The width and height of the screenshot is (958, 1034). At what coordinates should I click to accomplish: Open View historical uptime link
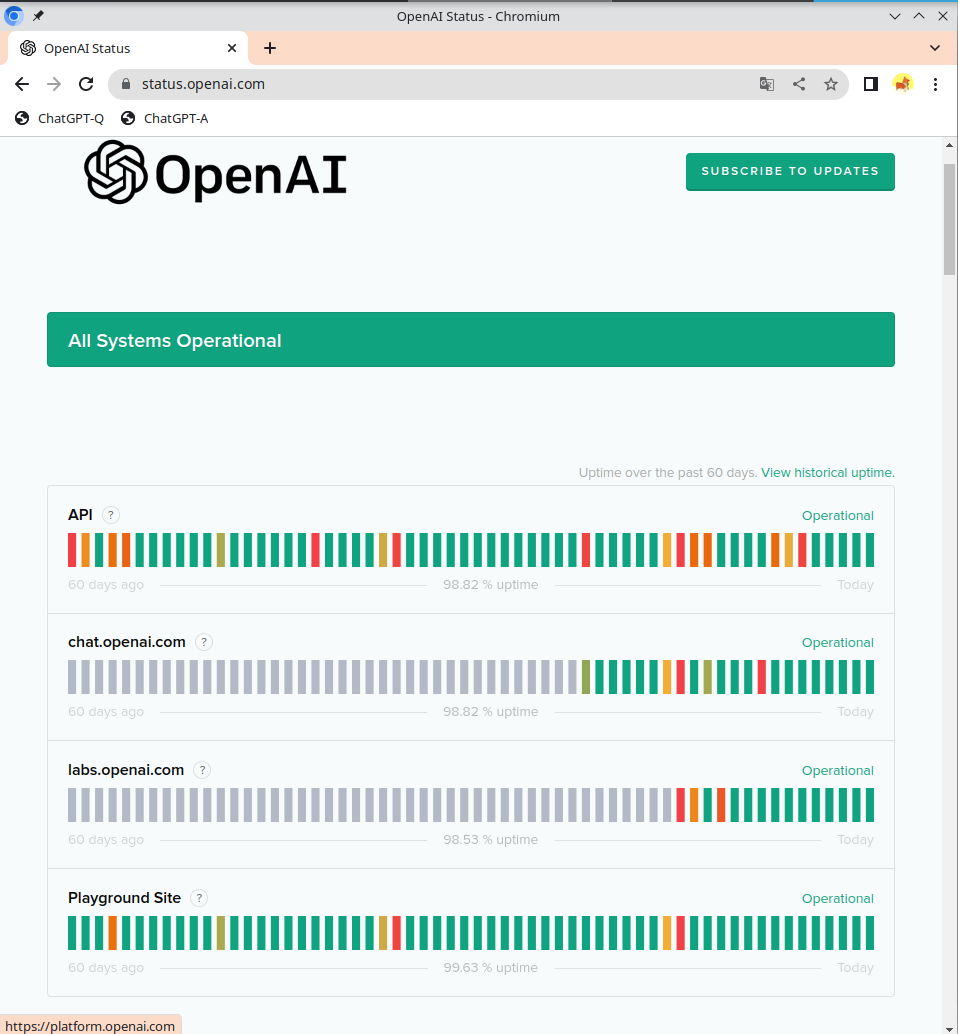coord(827,472)
